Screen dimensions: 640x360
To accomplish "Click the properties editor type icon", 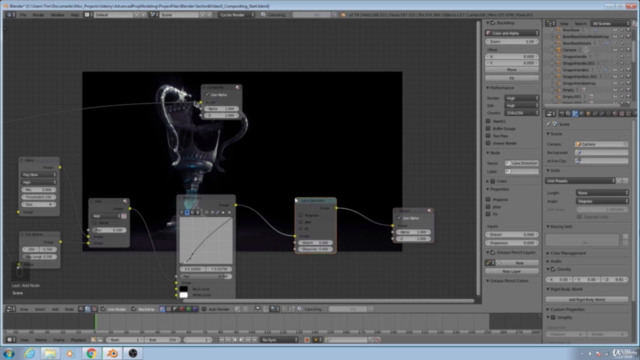I will (550, 113).
